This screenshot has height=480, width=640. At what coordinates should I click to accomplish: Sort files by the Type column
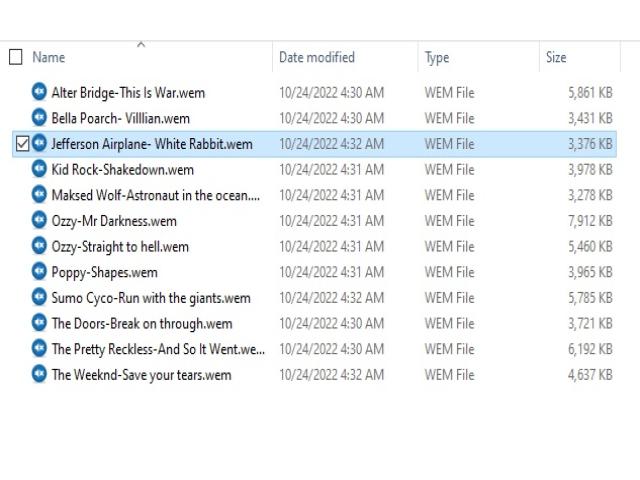click(x=437, y=58)
